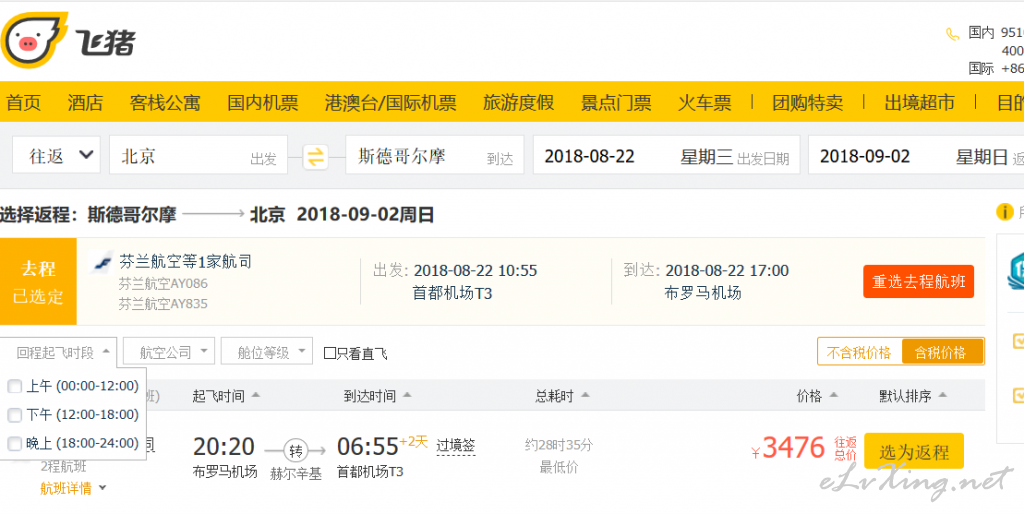Go to 酒店 in navigation bar
This screenshot has width=1024, height=514.
85,103
